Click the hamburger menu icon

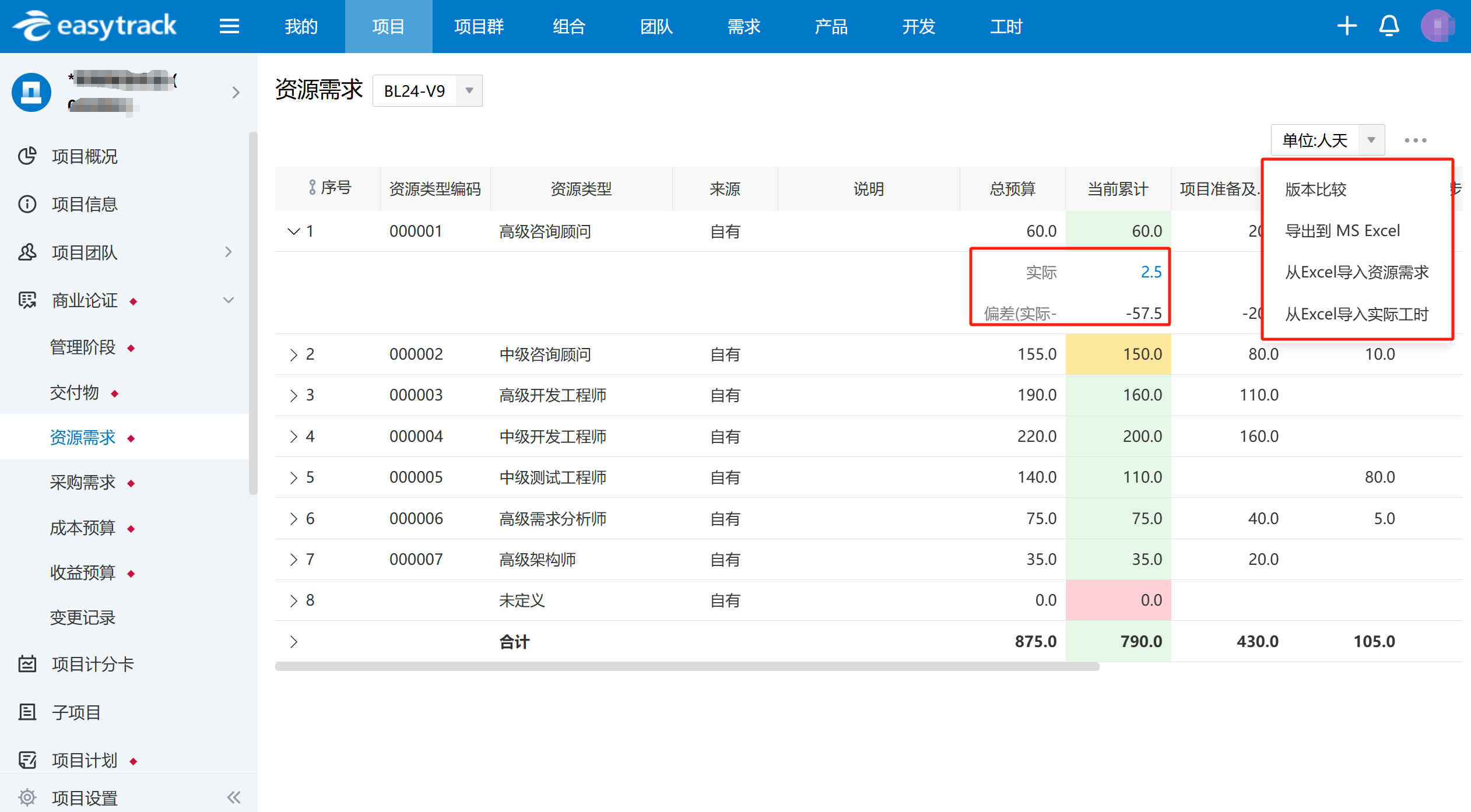pyautogui.click(x=229, y=26)
